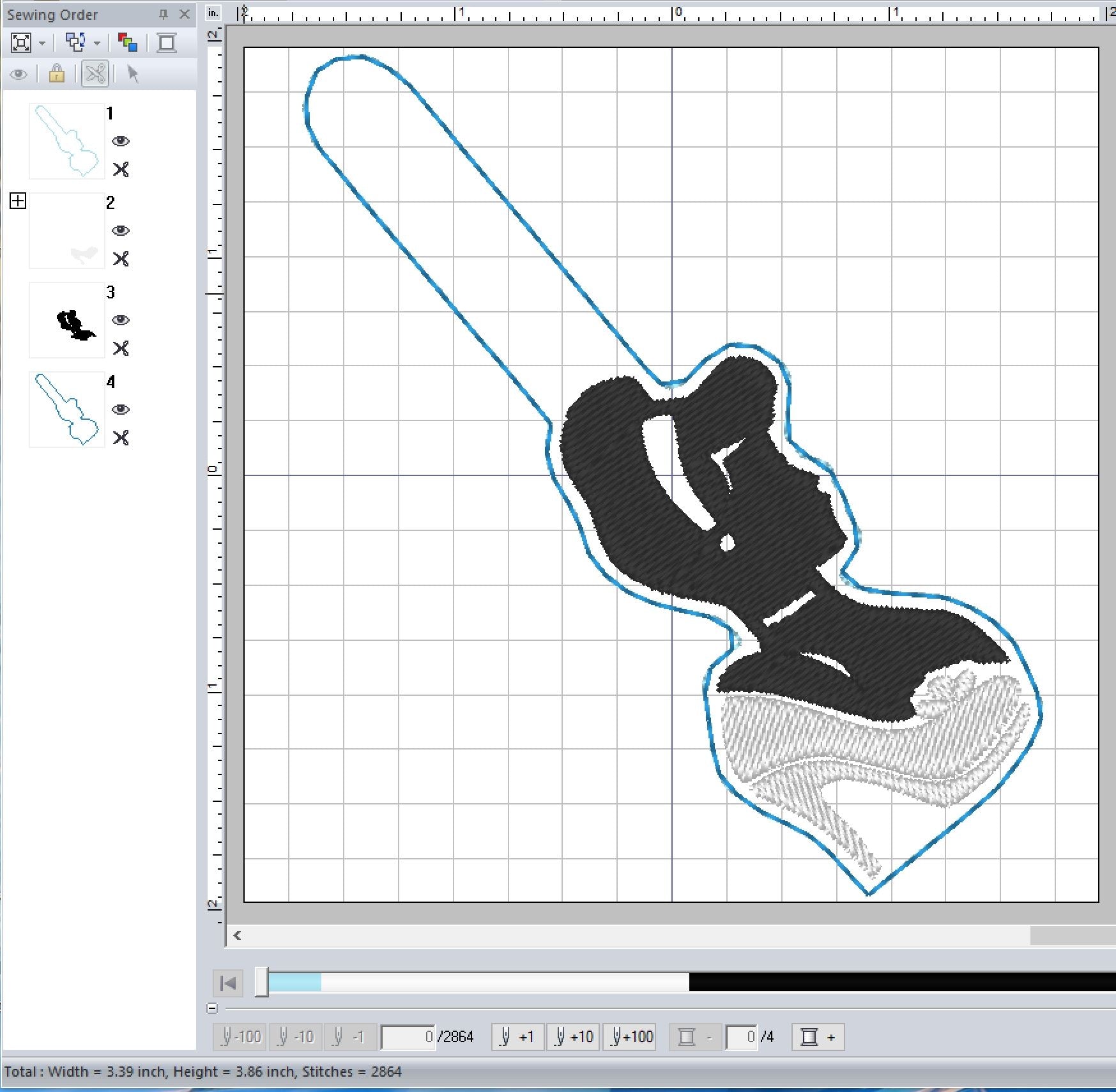Expand sewing order item 2 group
1116x1092 pixels.
pyautogui.click(x=18, y=201)
